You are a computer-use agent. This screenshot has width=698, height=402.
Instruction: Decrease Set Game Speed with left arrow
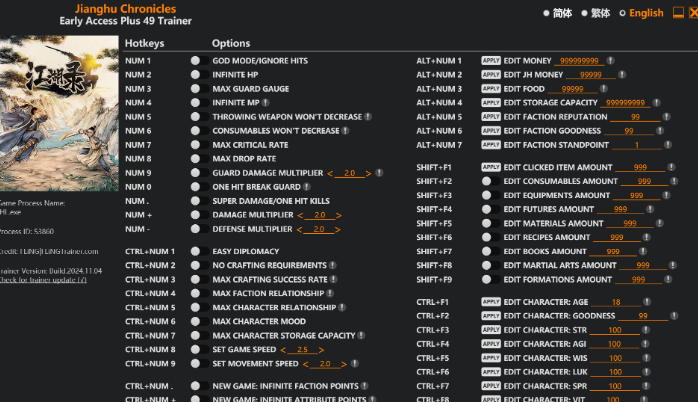(285, 350)
